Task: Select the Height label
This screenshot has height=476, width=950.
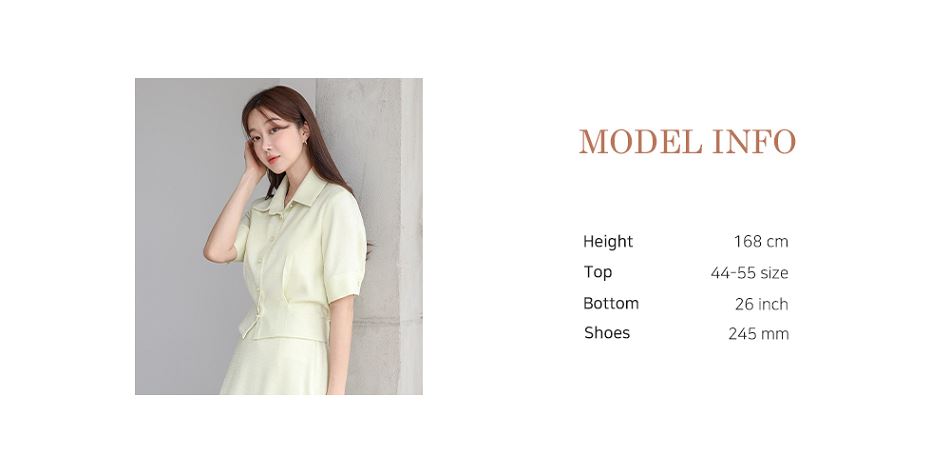Action: [608, 242]
